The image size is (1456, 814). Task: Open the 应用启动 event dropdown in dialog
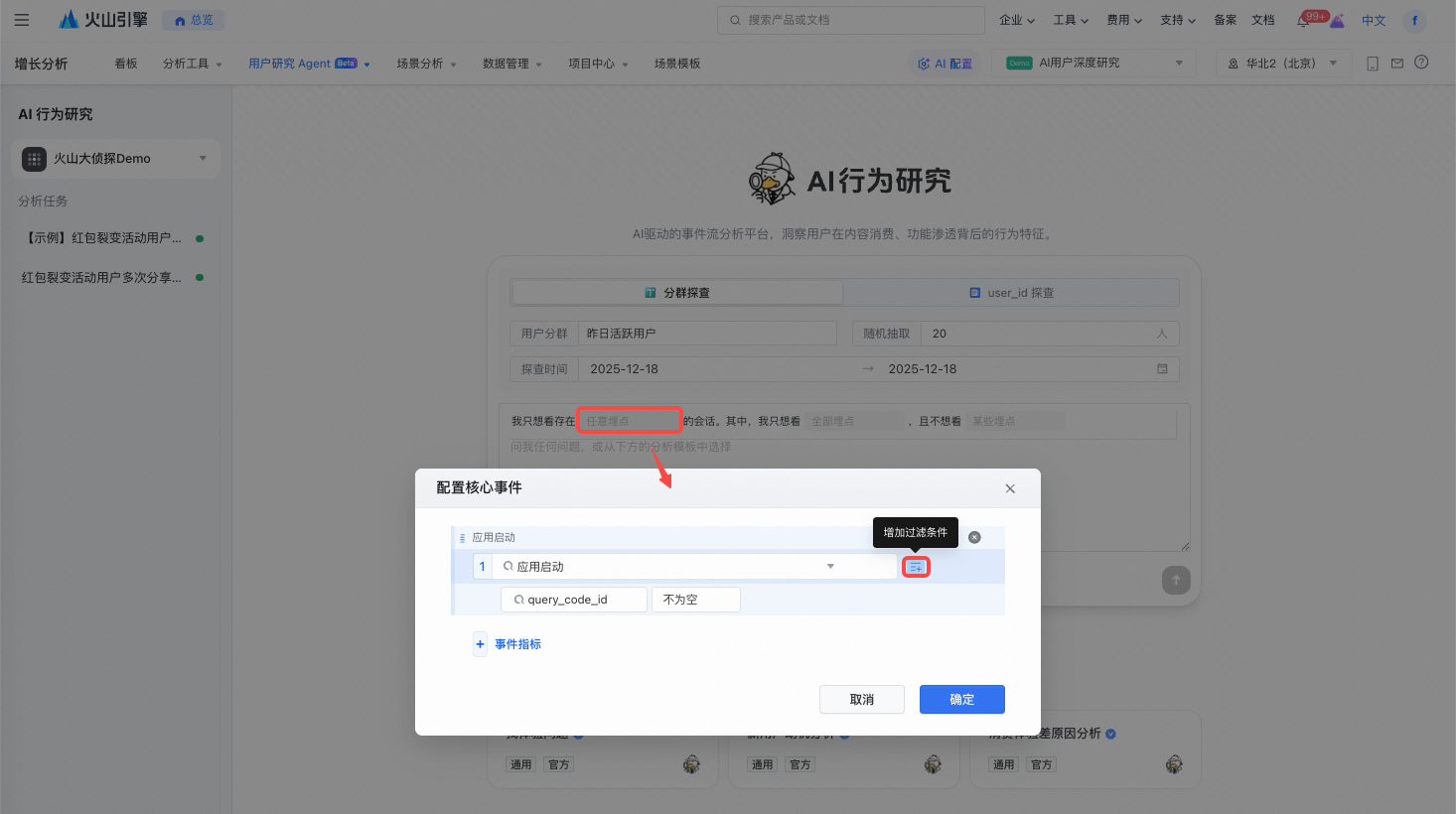point(694,567)
